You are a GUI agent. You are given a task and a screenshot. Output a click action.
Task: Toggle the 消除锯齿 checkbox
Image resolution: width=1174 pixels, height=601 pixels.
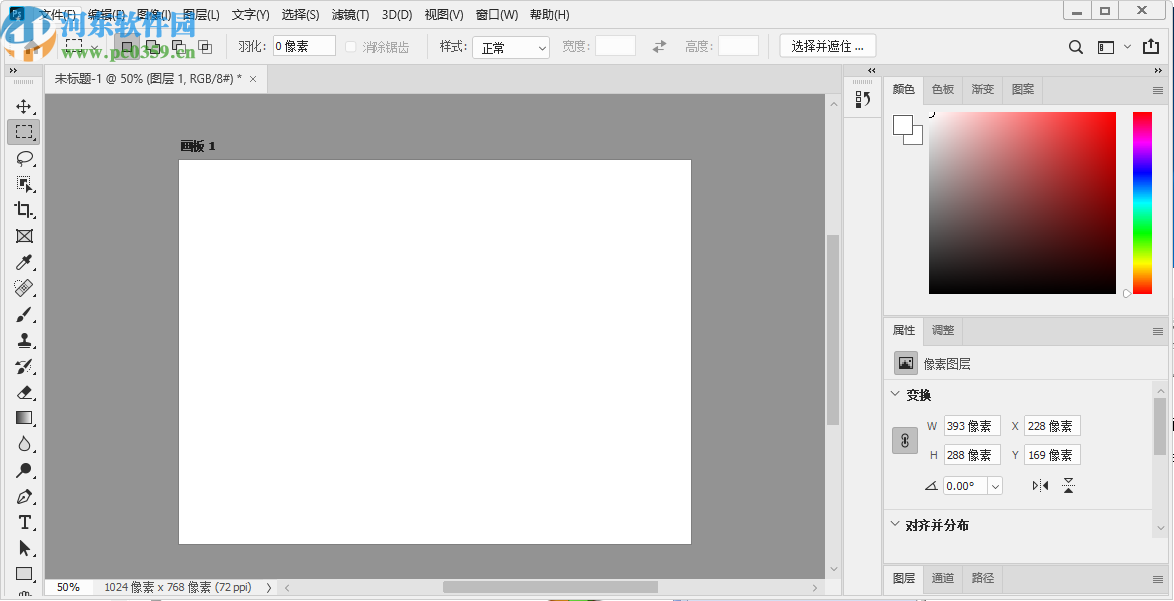pyautogui.click(x=351, y=46)
